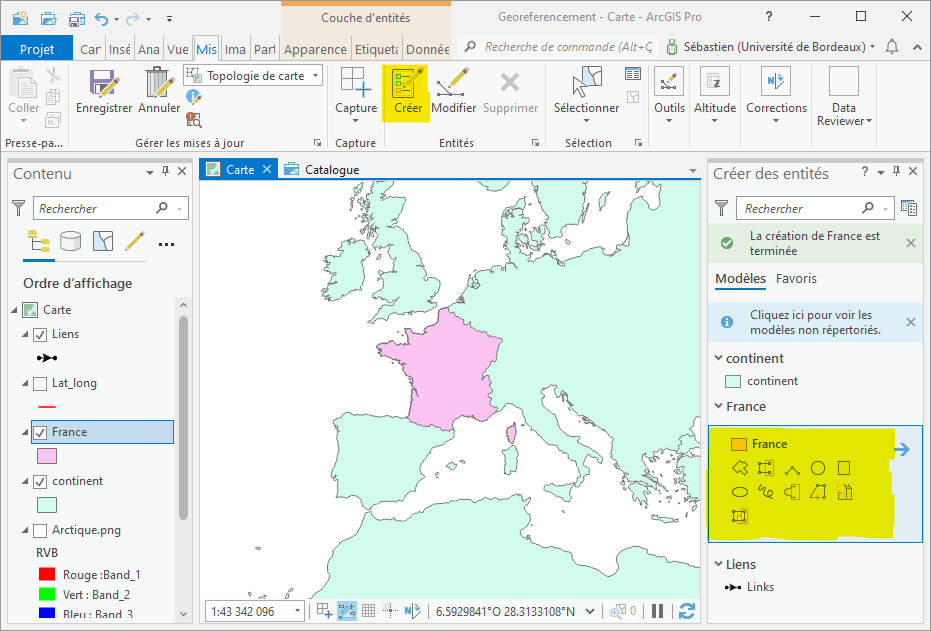Select the Rectangle construction tool

(x=844, y=467)
